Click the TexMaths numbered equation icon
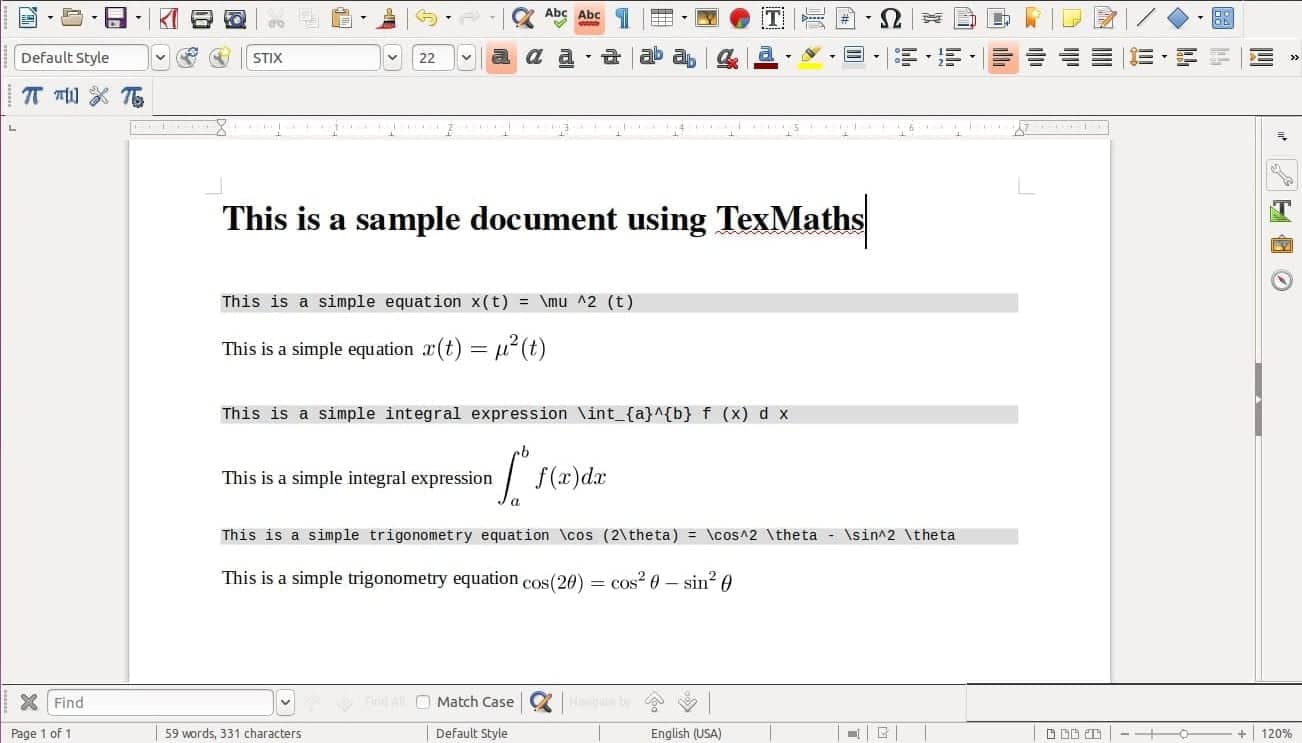The height and width of the screenshot is (743, 1302). 66,96
